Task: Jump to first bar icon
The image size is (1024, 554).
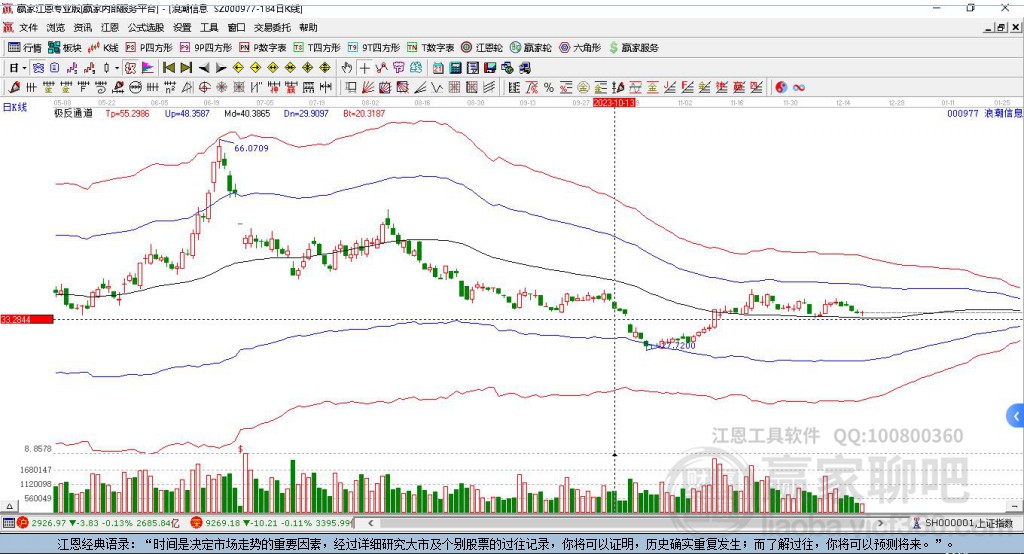Action: [x=168, y=68]
